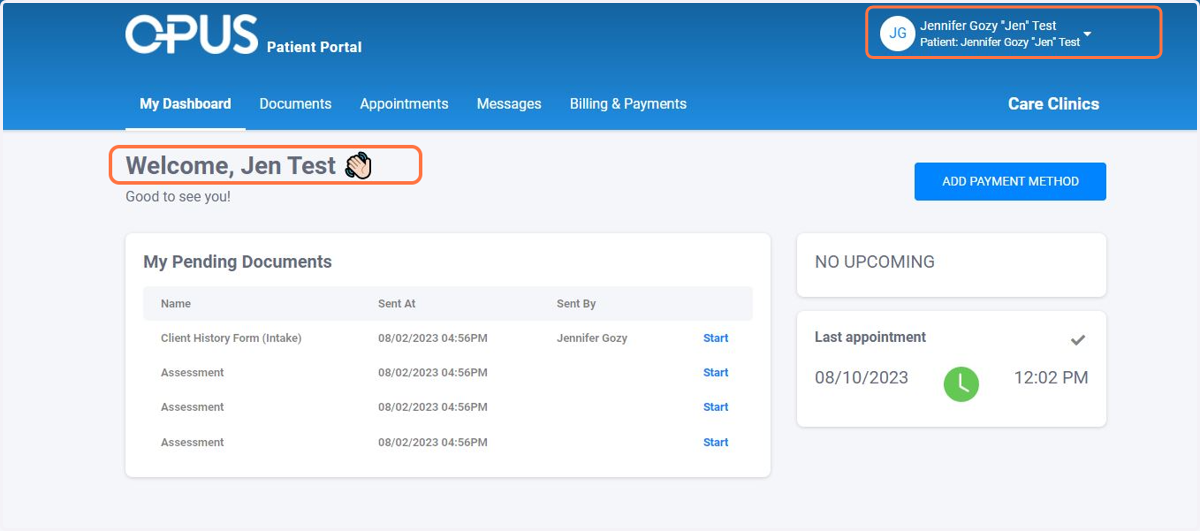Click the Care Clinics label
1200x531 pixels.
[x=1053, y=104]
